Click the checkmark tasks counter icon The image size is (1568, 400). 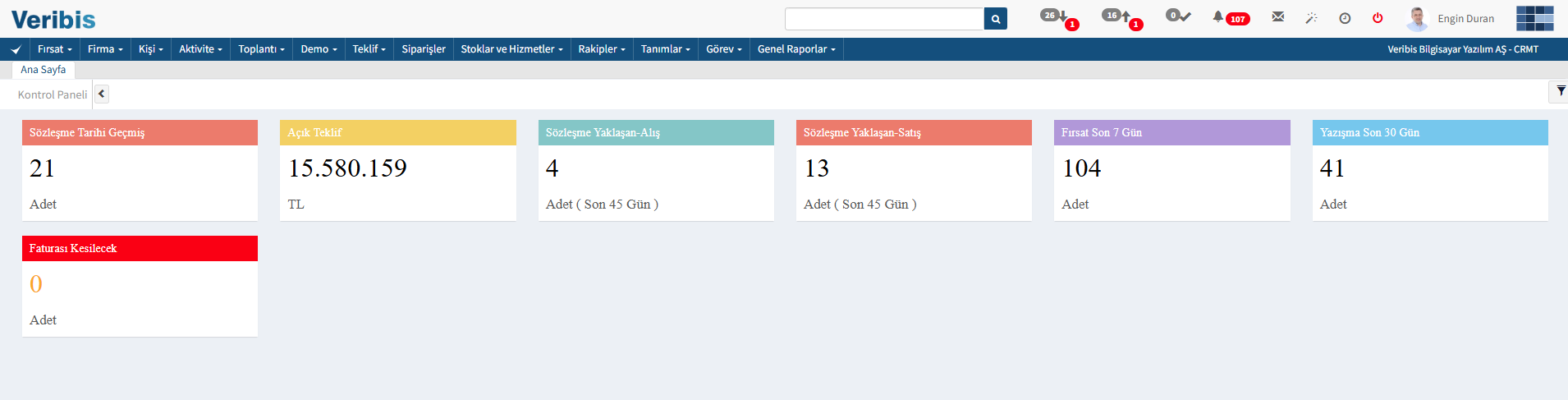[x=1178, y=16]
